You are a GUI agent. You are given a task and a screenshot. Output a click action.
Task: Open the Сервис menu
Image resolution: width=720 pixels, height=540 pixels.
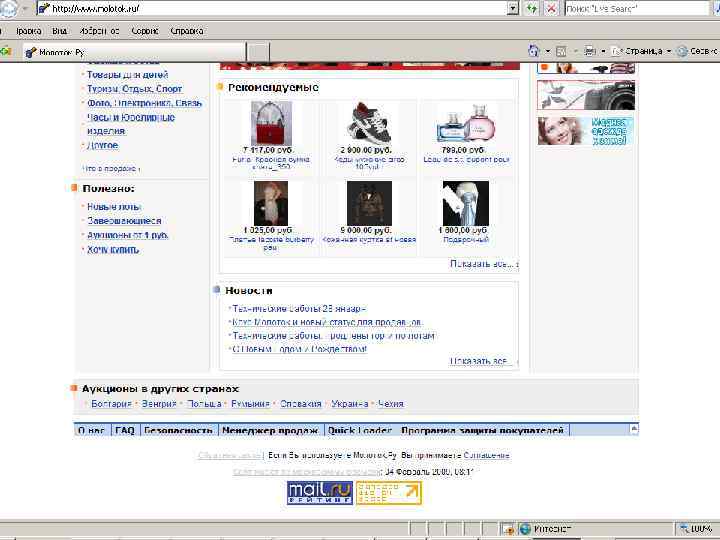click(x=145, y=31)
